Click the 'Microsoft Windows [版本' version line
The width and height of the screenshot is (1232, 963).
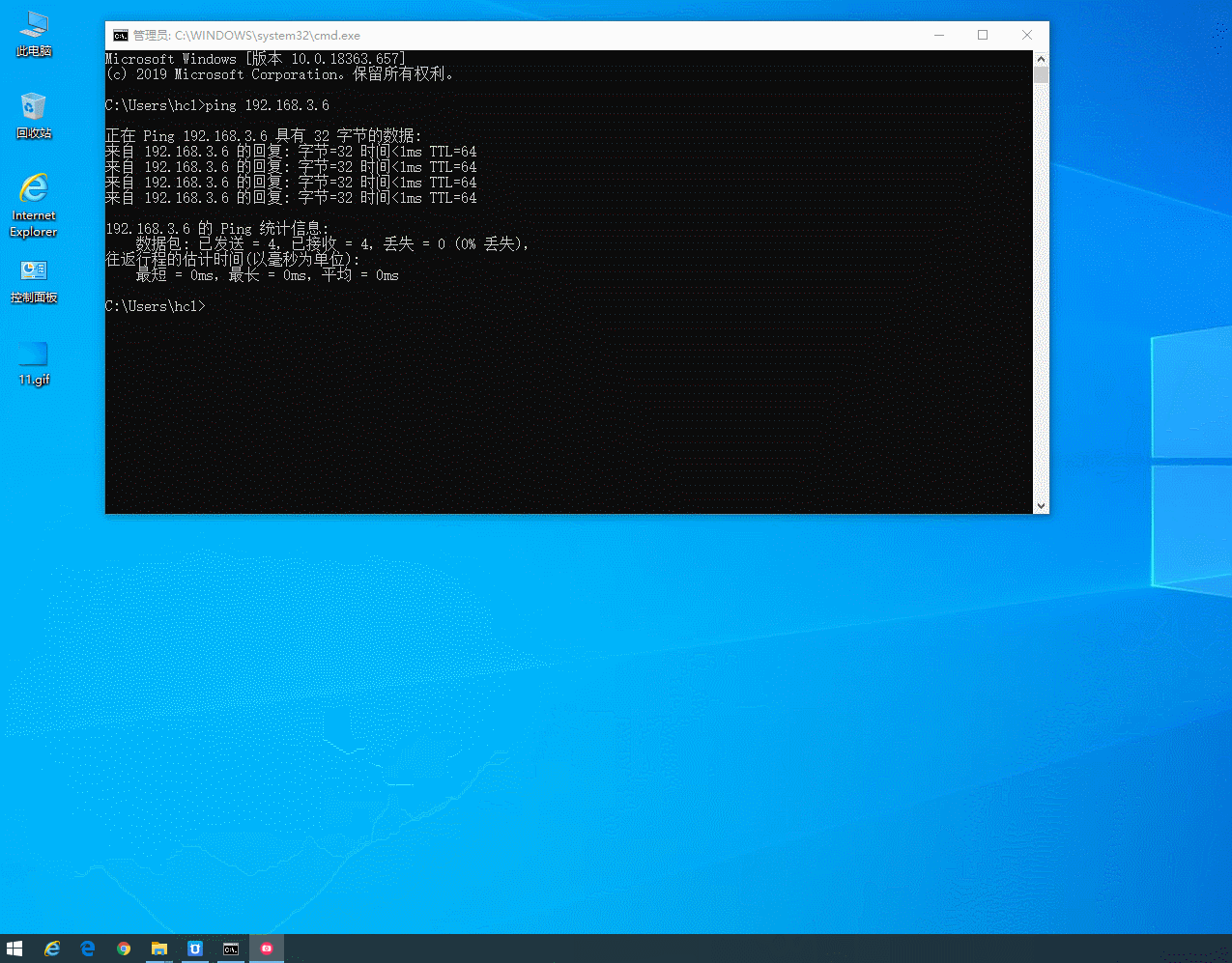256,59
